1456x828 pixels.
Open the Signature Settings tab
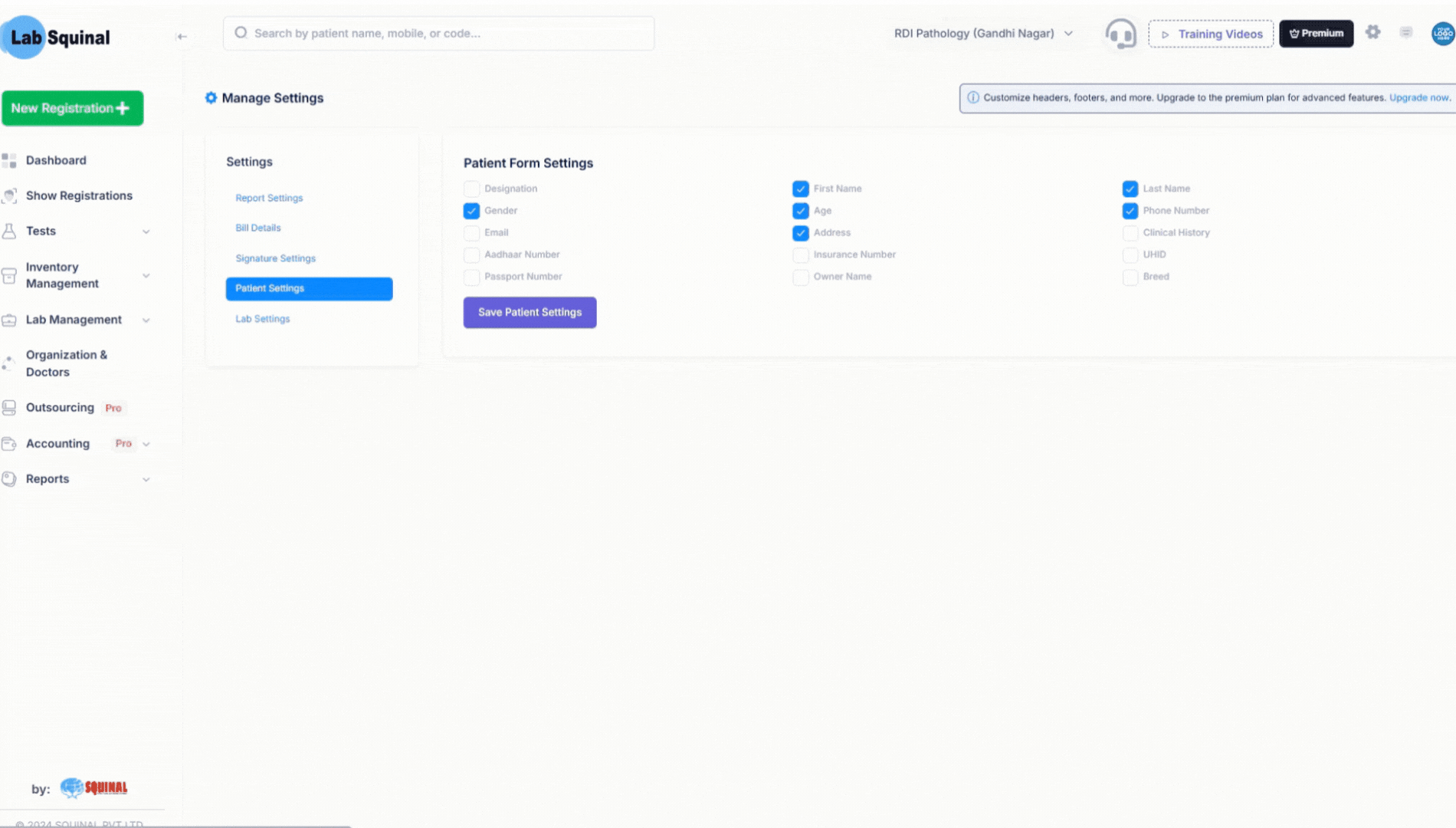[x=275, y=258]
